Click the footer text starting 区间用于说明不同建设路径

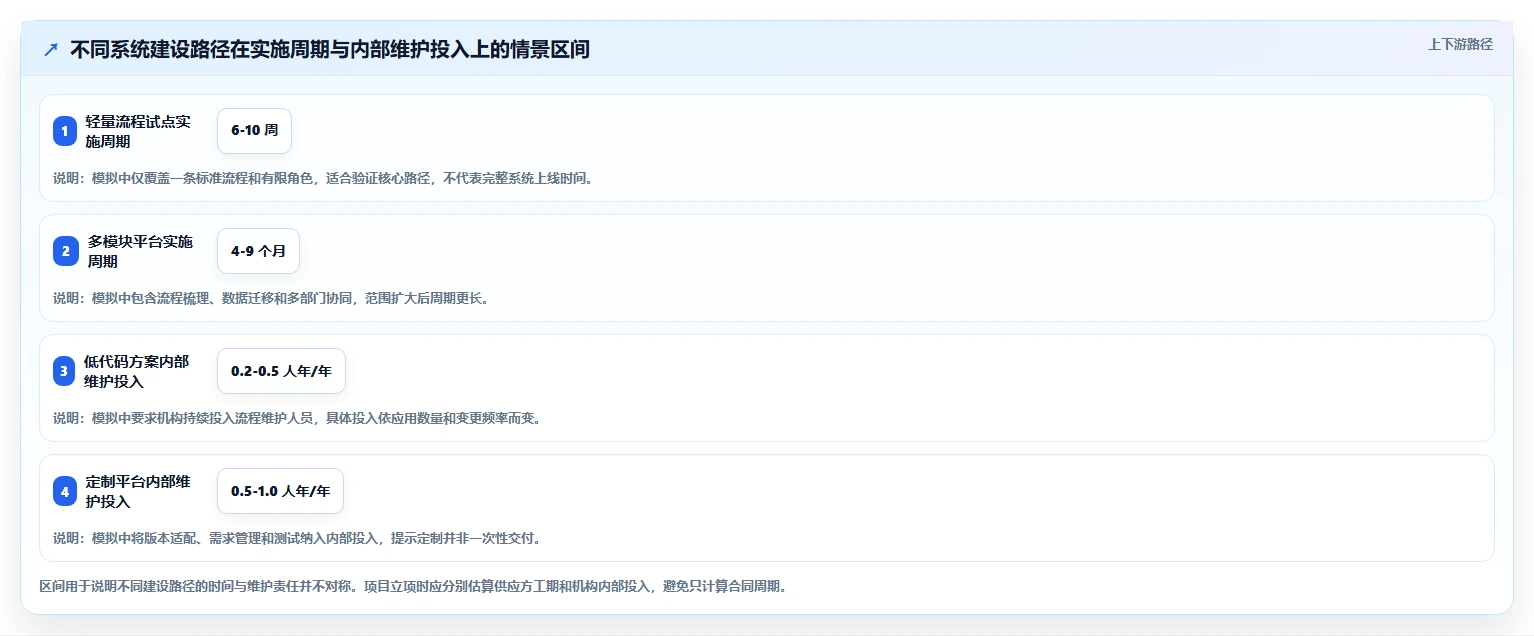413,587
